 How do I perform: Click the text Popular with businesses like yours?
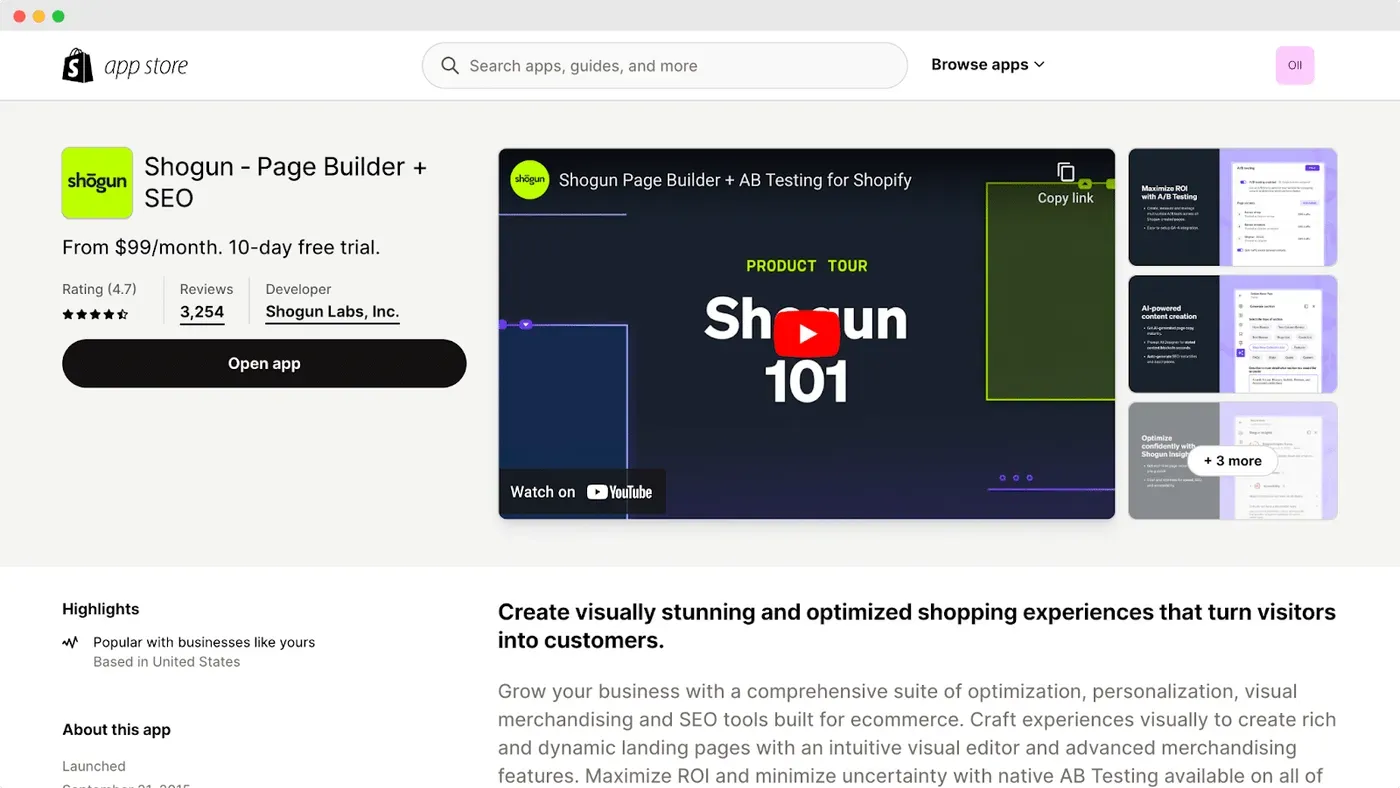(x=204, y=642)
